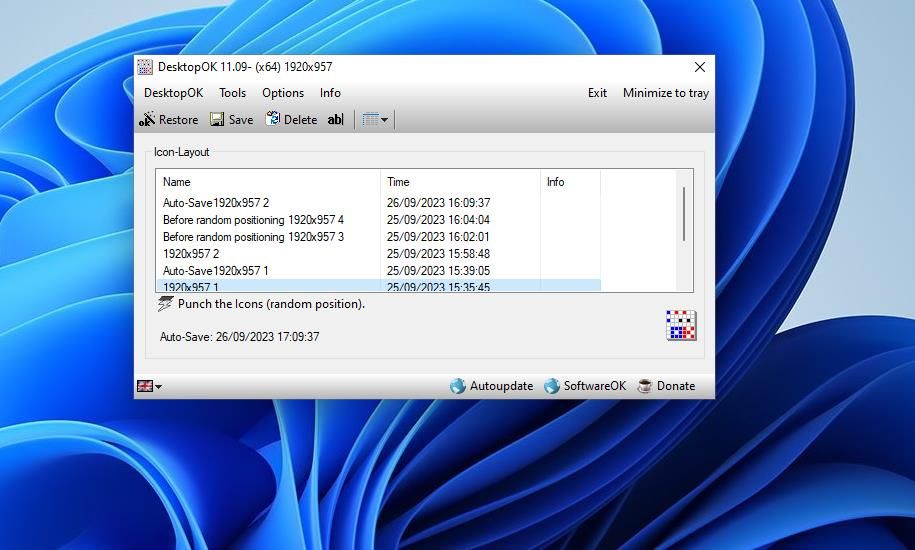The image size is (915, 550).
Task: Click the icon layout list scrollbar
Action: [x=684, y=214]
